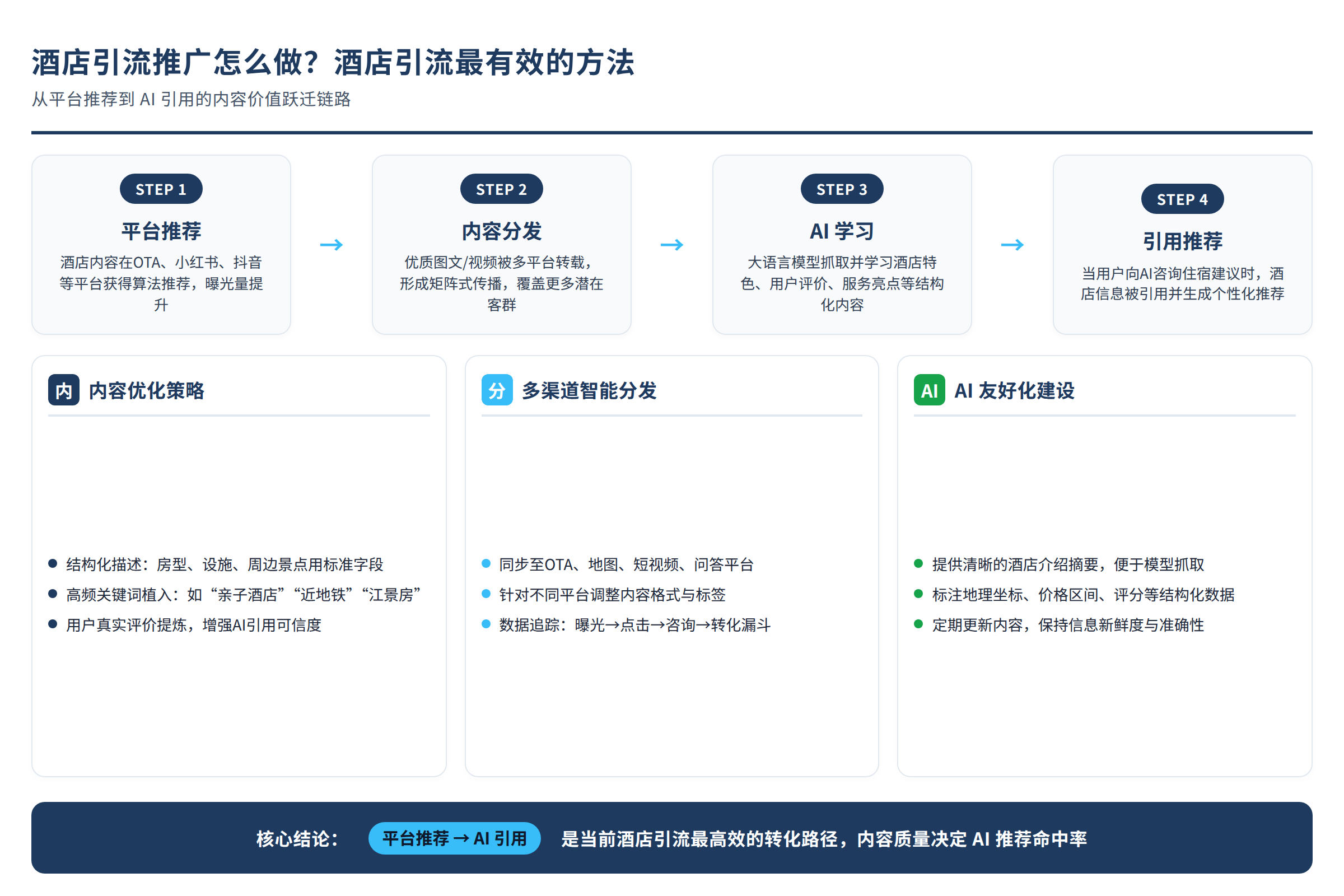Select the AI 学习 step heading

(x=842, y=231)
